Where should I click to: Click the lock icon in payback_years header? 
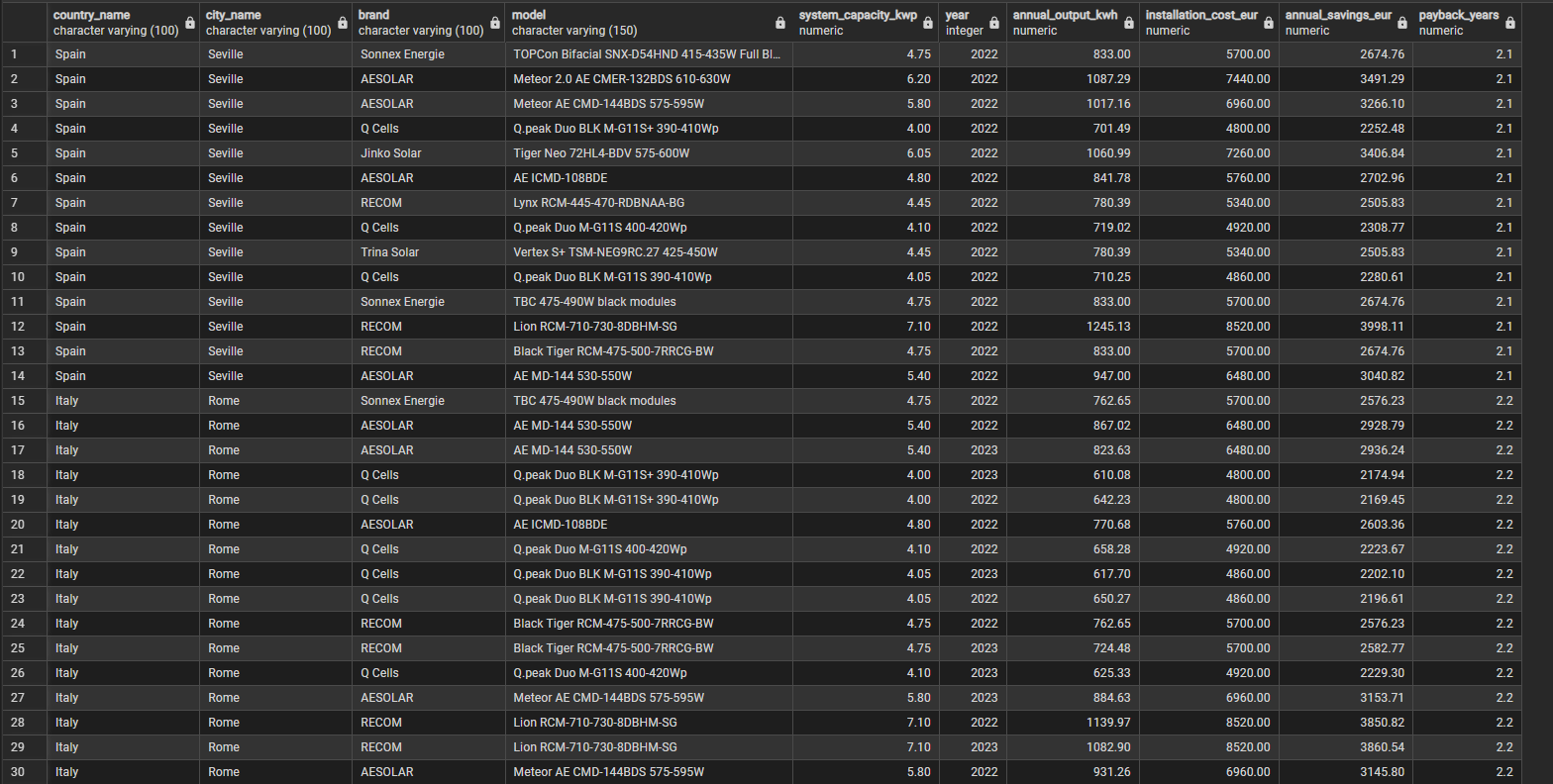click(x=1509, y=23)
